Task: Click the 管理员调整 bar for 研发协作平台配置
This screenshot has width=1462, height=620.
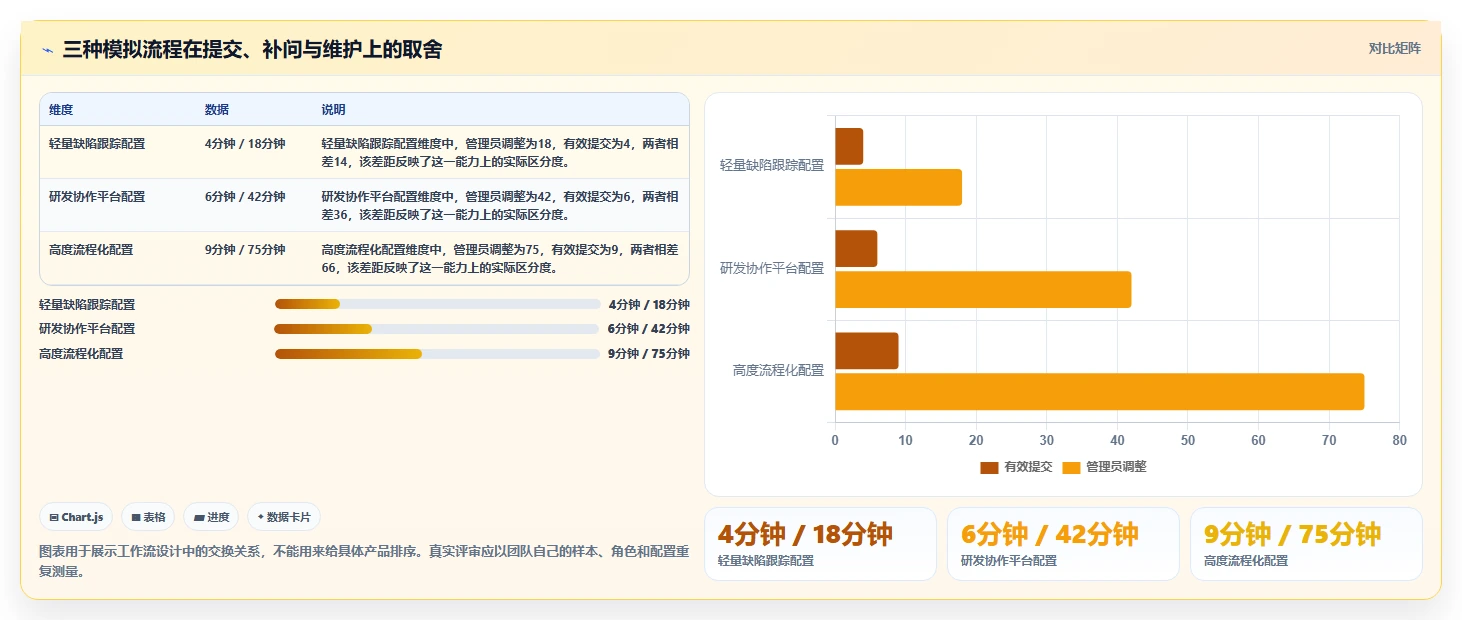Action: click(x=983, y=290)
